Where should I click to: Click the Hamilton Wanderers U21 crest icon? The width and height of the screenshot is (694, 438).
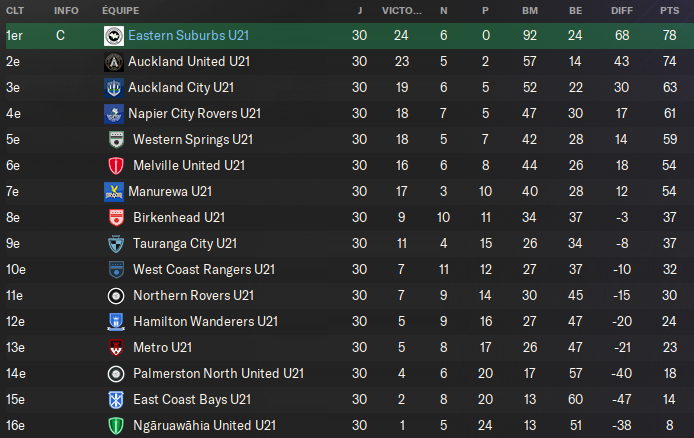click(x=116, y=322)
